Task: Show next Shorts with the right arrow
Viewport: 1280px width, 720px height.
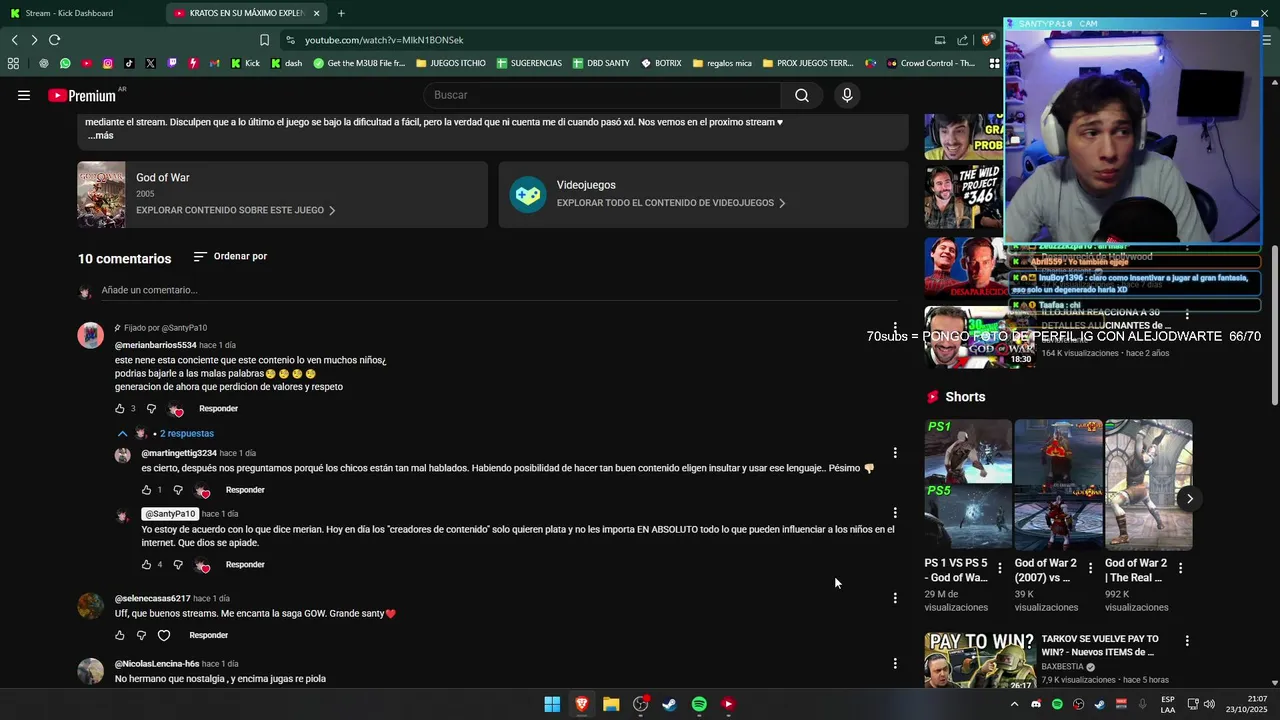Action: (x=1189, y=498)
